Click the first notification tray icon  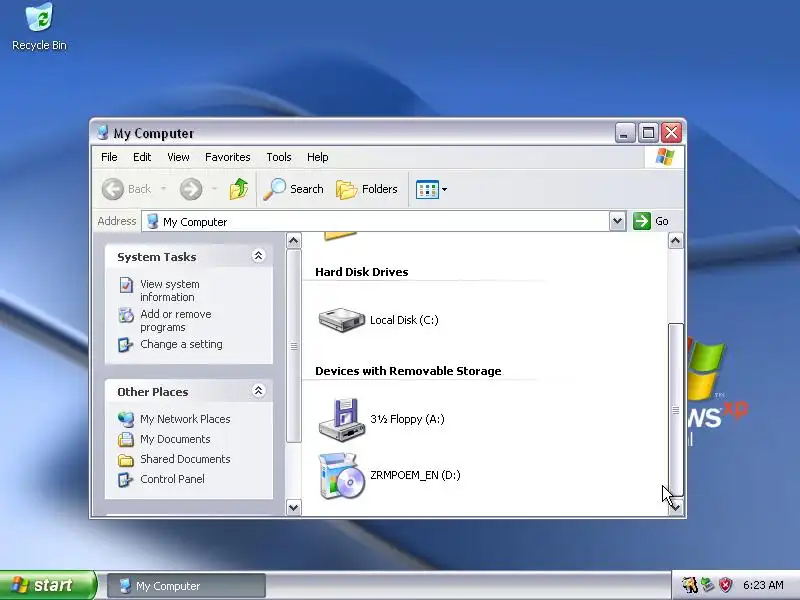pos(689,585)
